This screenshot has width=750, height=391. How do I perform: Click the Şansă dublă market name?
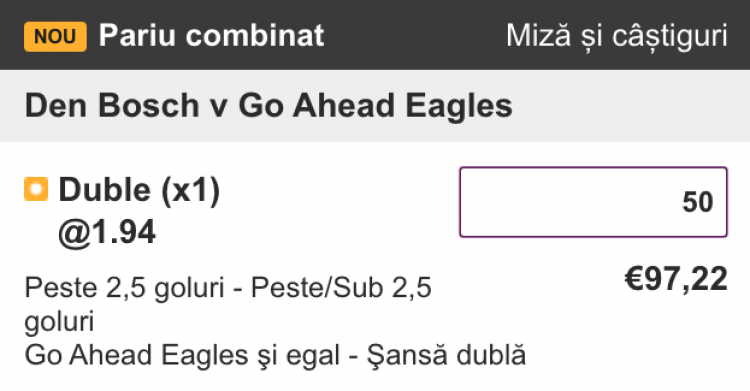pos(446,356)
